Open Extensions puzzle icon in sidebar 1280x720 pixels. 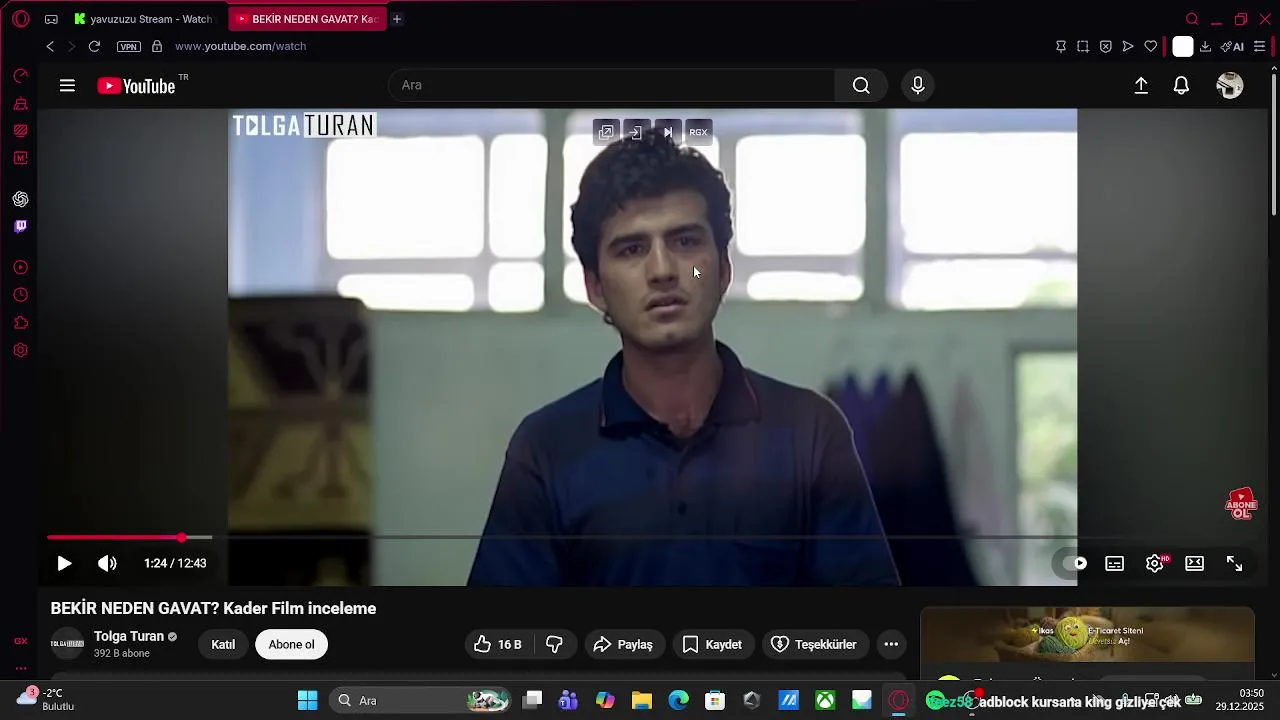[20, 323]
